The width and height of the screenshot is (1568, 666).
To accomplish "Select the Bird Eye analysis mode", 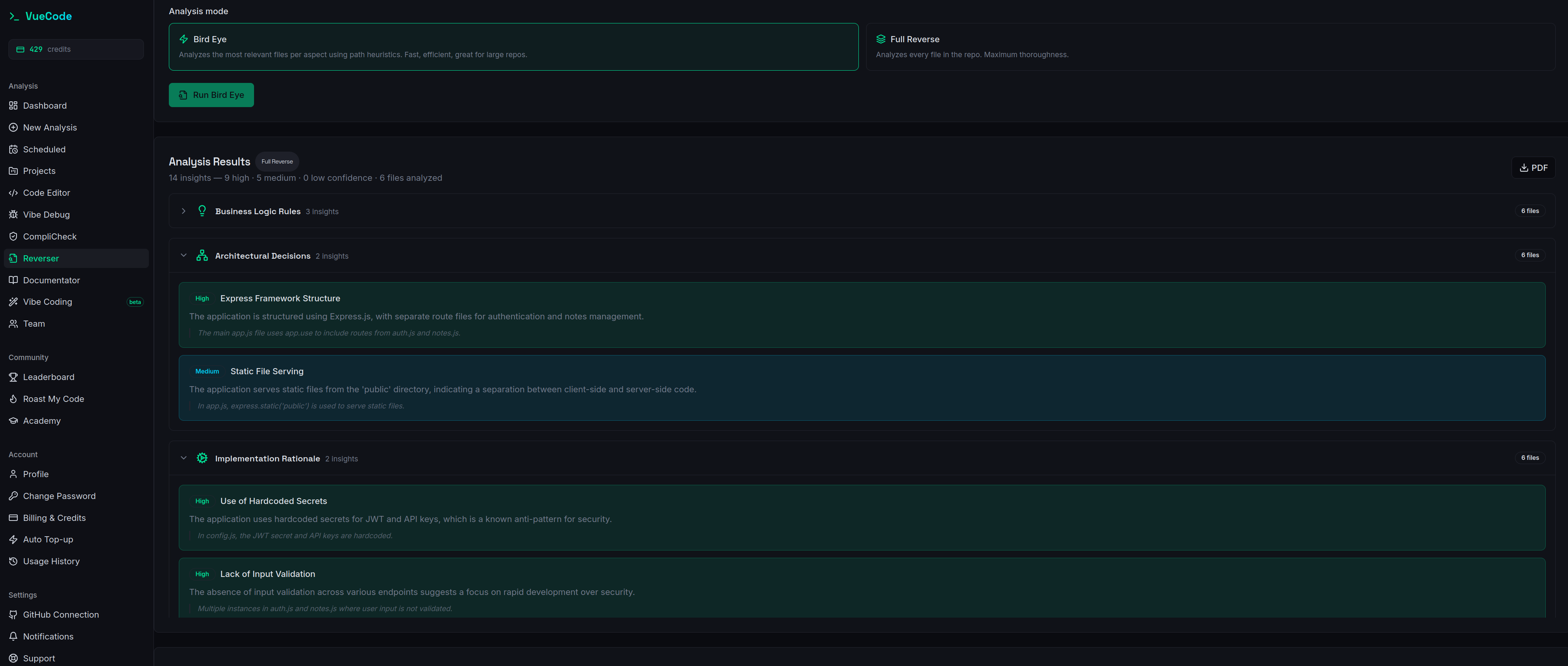I will coord(513,47).
